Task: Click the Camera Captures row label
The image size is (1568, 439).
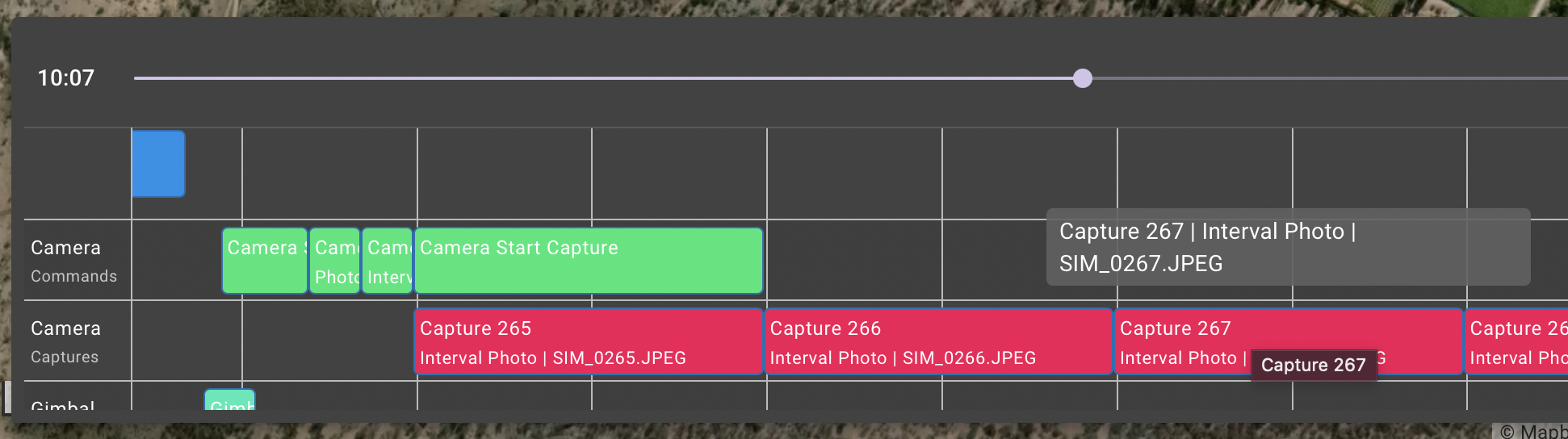Action: coord(65,342)
